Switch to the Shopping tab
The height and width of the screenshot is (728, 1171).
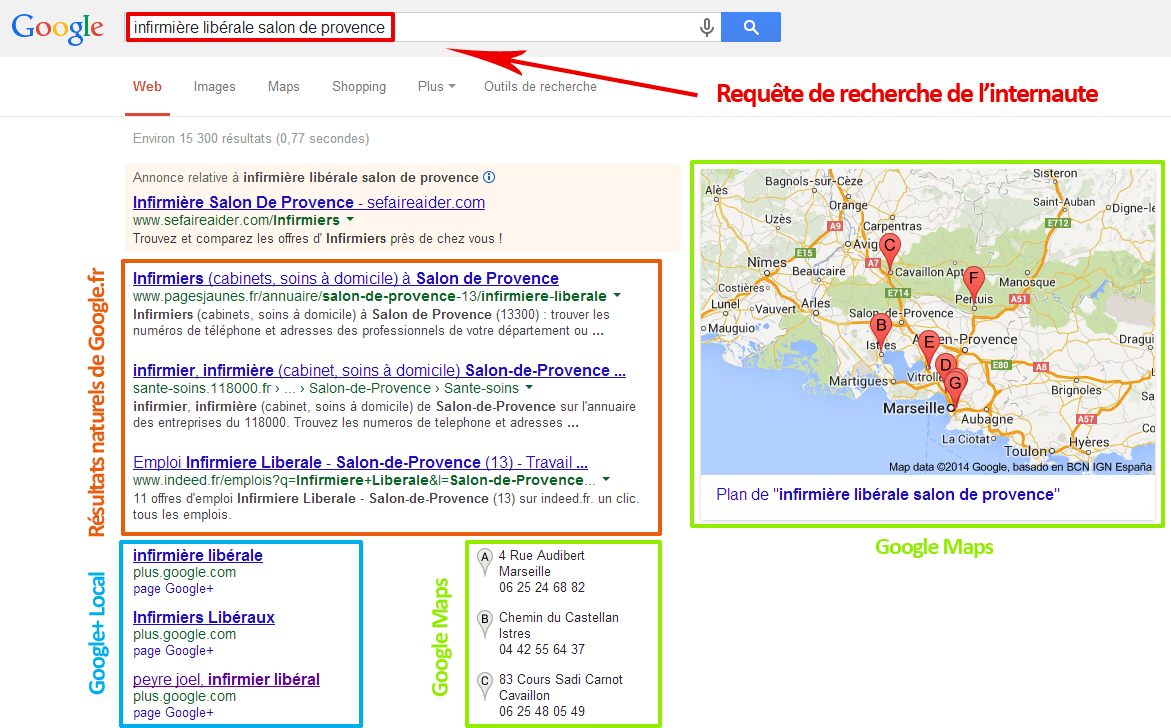359,87
